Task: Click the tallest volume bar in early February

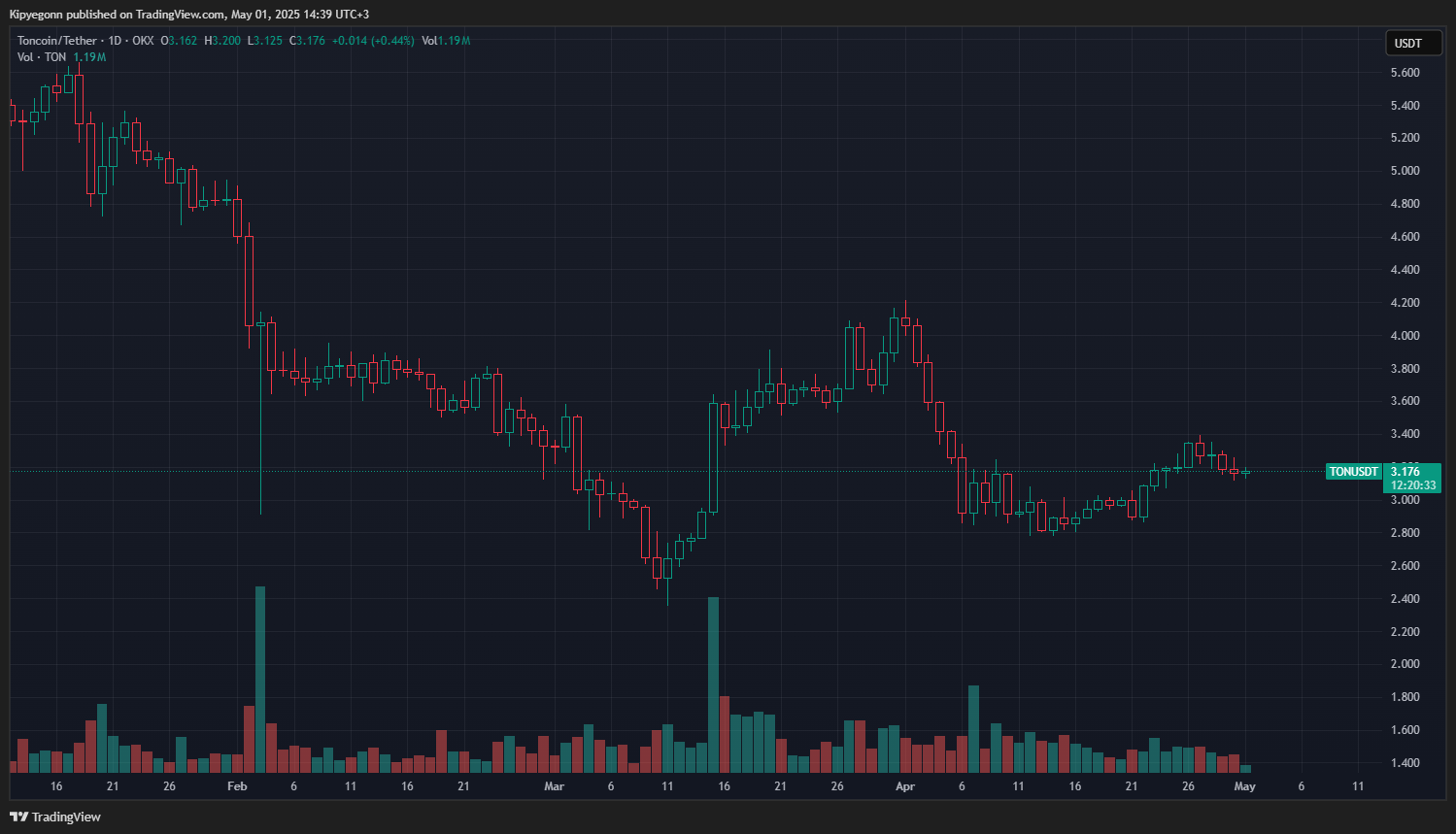Action: click(260, 680)
